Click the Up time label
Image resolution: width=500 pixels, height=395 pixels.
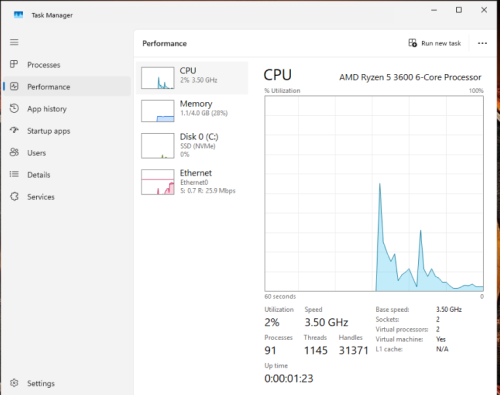tap(276, 366)
